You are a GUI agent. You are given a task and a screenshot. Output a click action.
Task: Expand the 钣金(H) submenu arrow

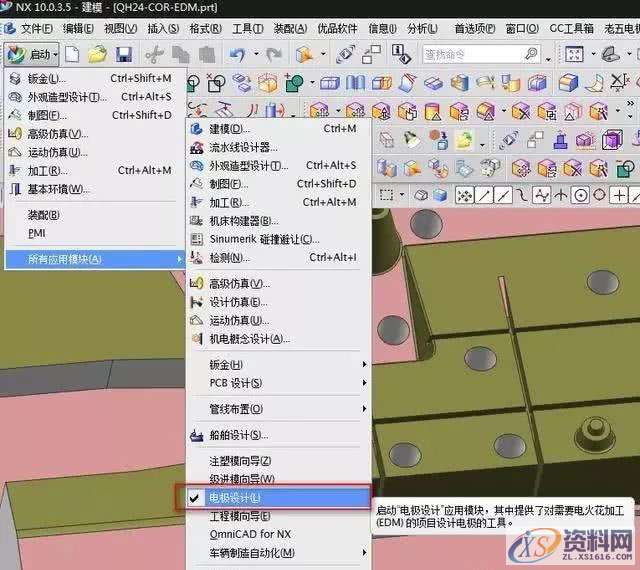coord(364,364)
